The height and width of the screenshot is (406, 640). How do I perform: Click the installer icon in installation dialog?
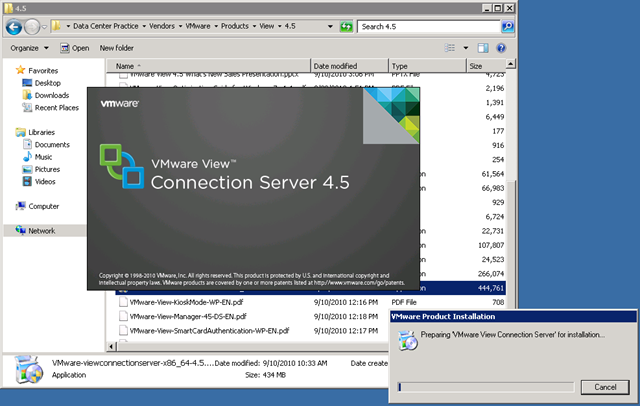(x=408, y=341)
